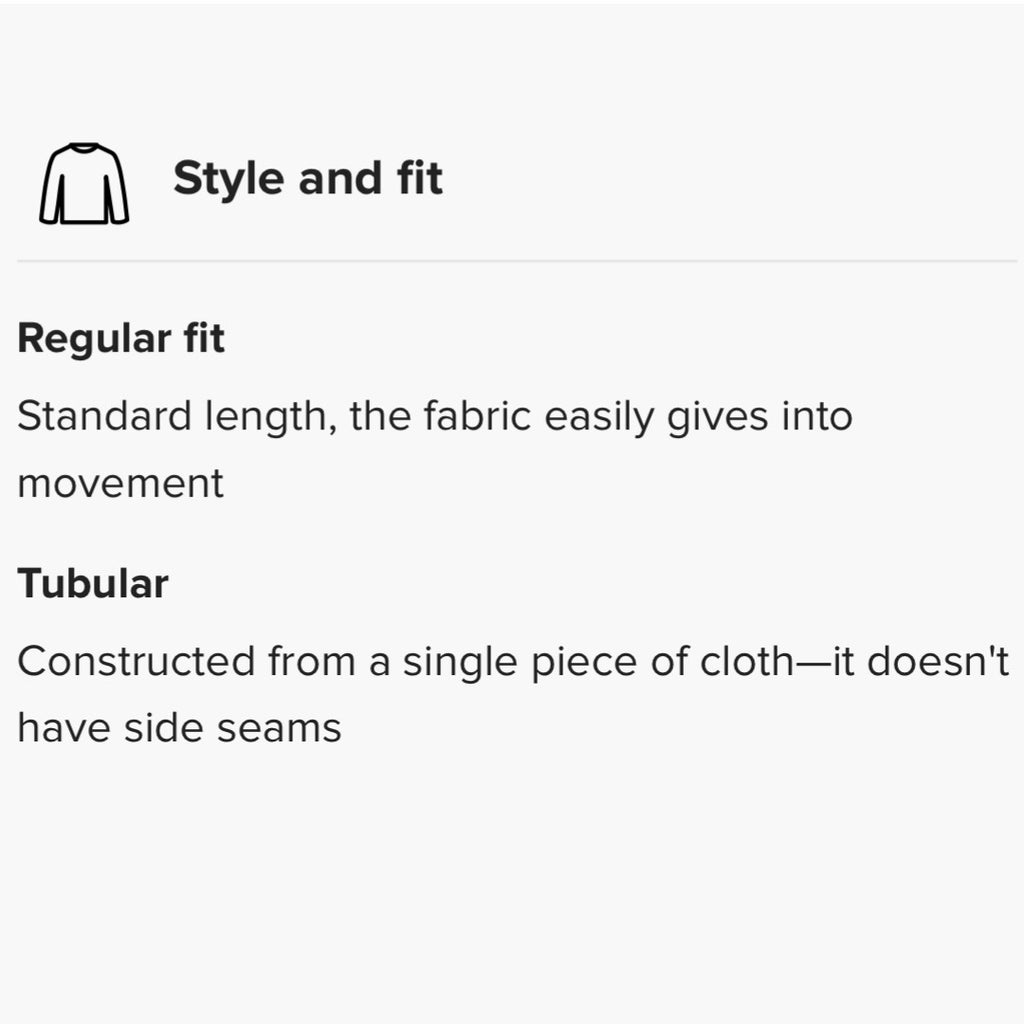
Task: Click the divider line under the heading
Action: pos(517,261)
